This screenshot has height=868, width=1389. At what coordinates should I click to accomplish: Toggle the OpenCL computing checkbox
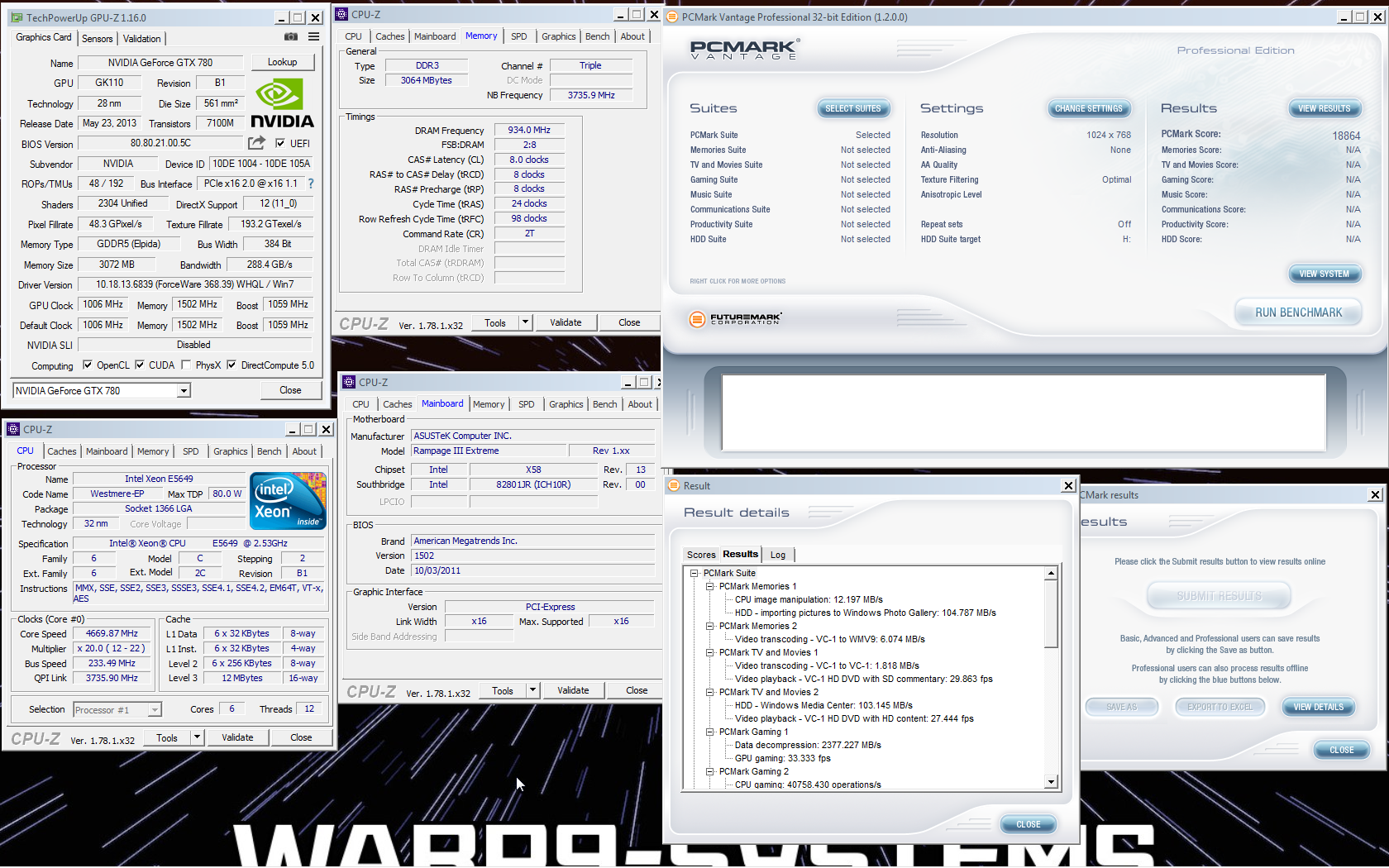[88, 365]
